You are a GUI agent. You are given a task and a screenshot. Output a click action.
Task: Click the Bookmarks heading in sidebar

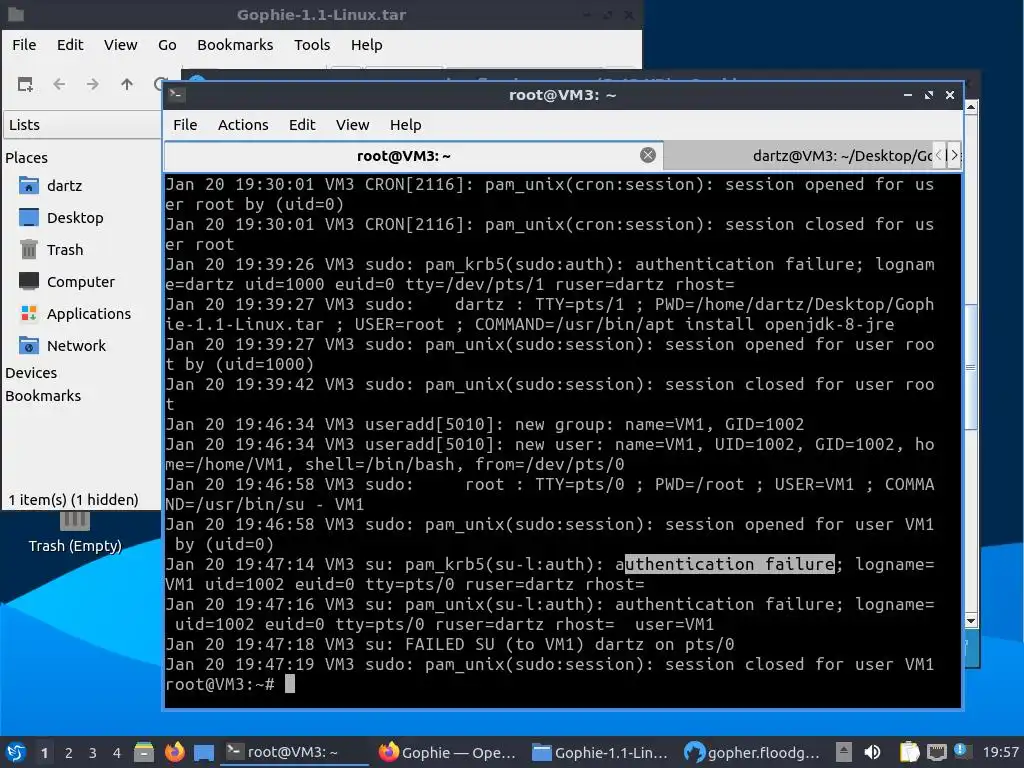click(43, 396)
